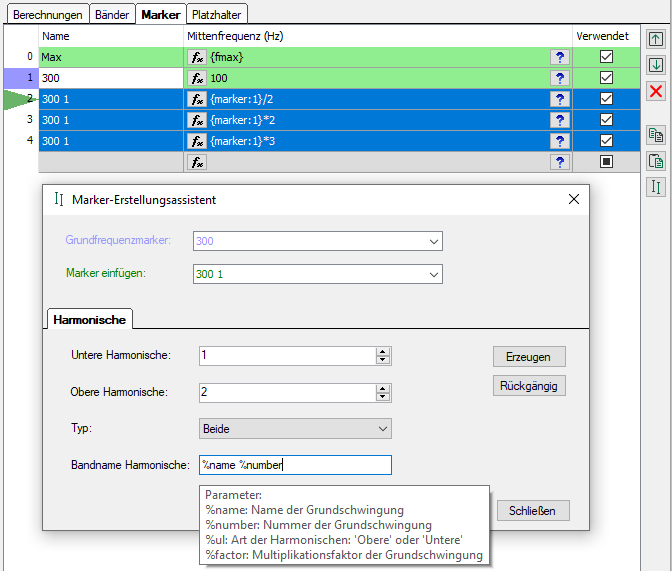Decrease Obere Harmonische value
Image resolution: width=672 pixels, height=571 pixels.
(383, 397)
